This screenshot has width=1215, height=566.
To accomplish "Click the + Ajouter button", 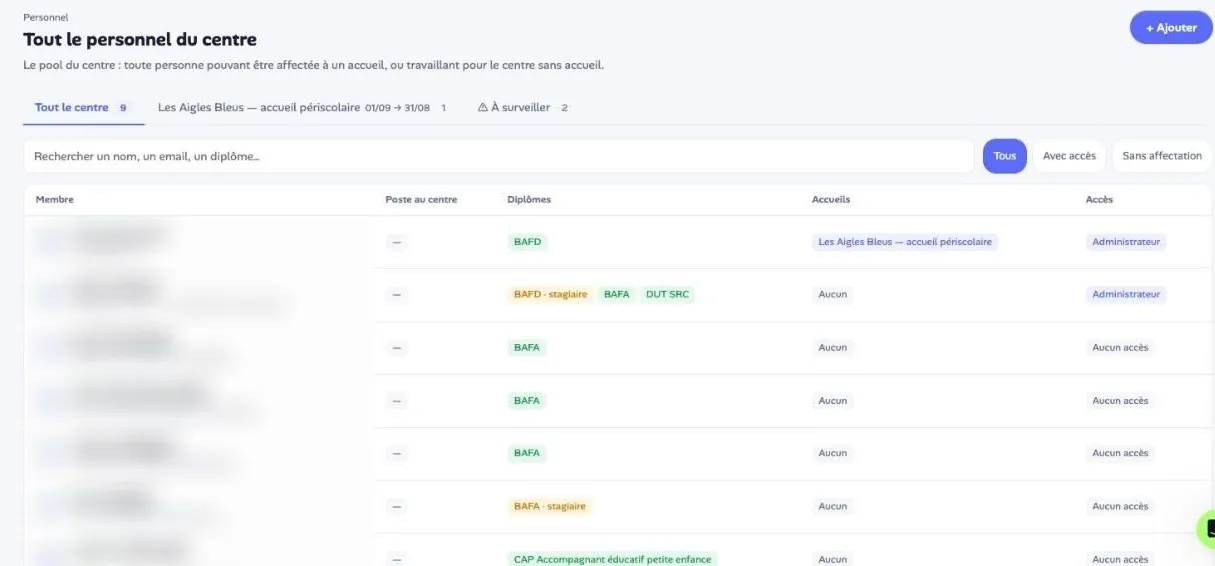I will point(1171,28).
